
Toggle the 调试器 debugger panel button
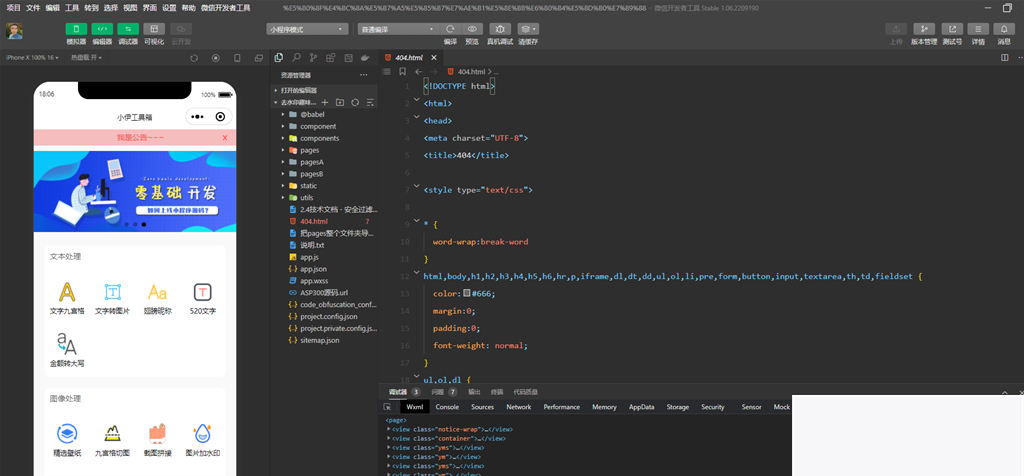point(128,29)
